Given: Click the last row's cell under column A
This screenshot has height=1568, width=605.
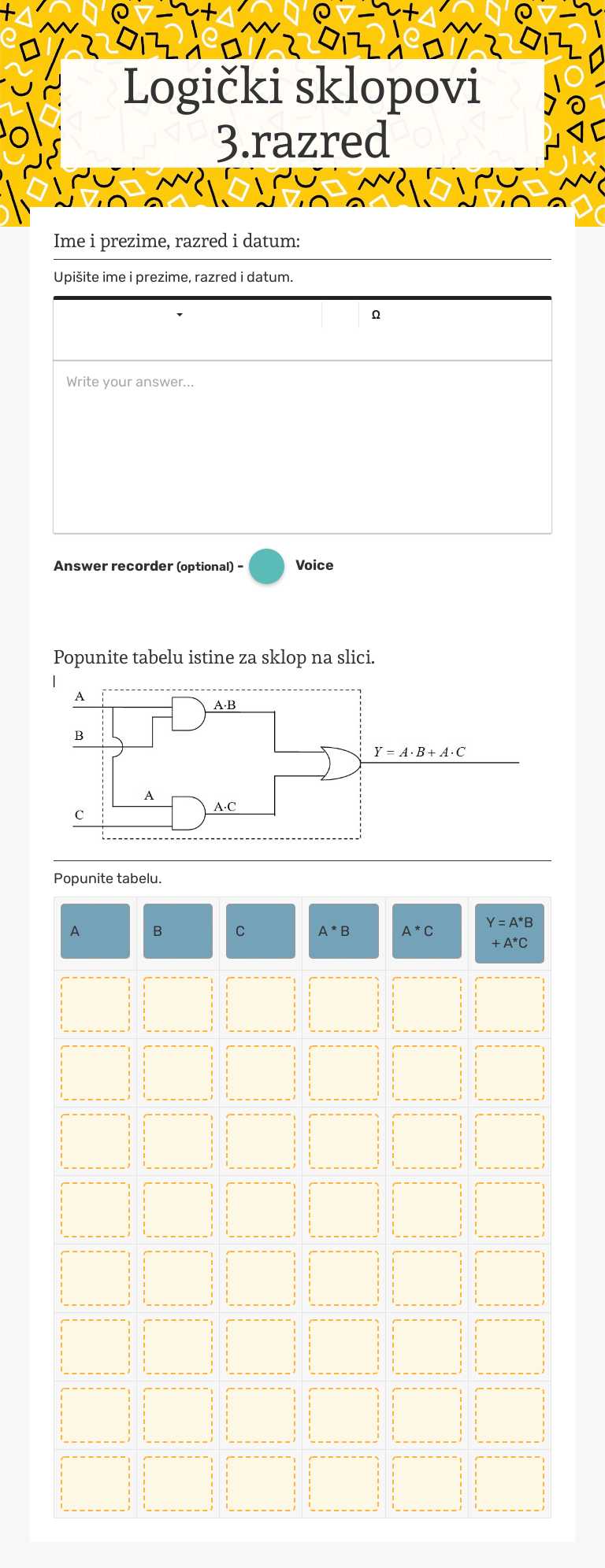Looking at the screenshot, I should pos(95,1483).
